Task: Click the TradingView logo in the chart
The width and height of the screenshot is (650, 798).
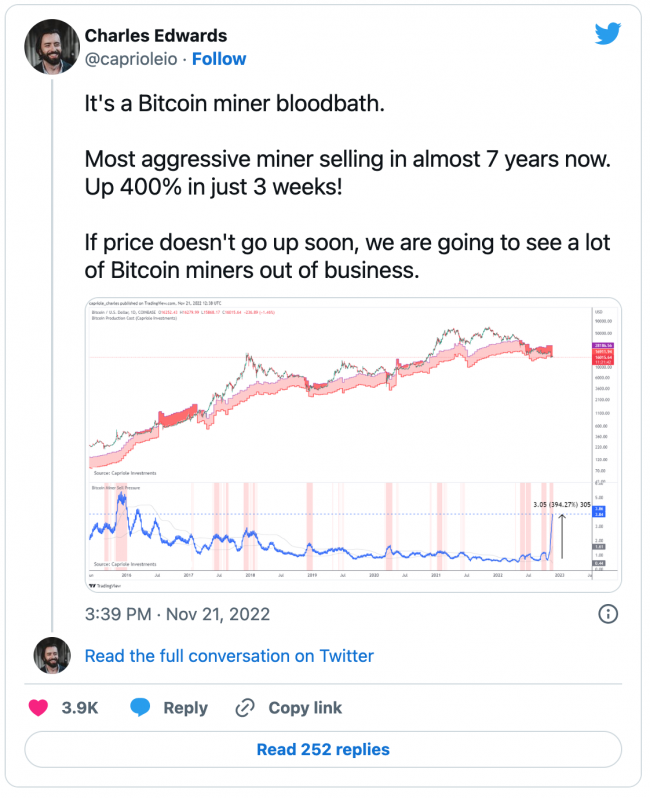Action: [105, 586]
